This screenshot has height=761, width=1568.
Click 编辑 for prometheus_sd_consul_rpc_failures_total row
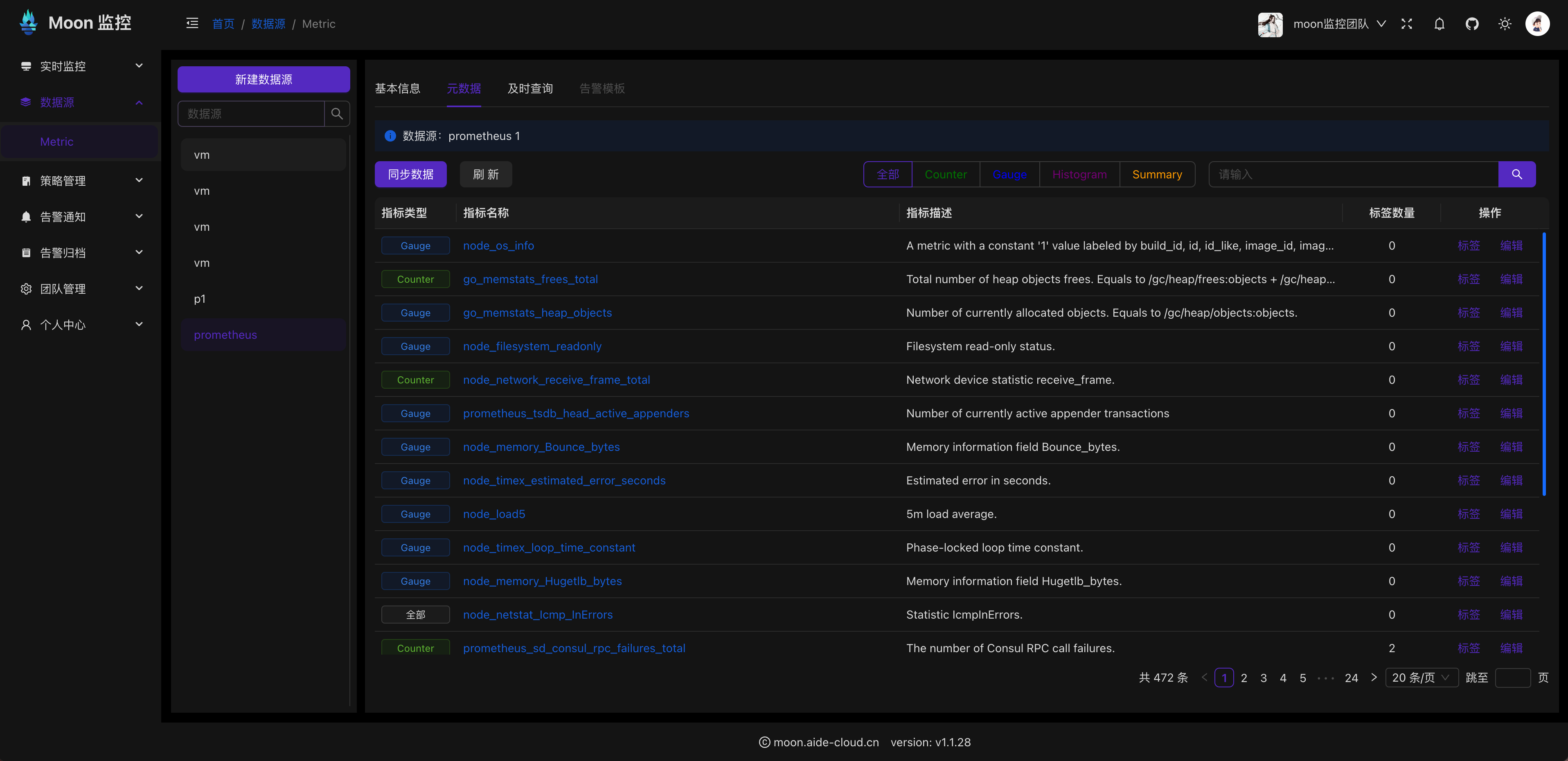[x=1511, y=648]
